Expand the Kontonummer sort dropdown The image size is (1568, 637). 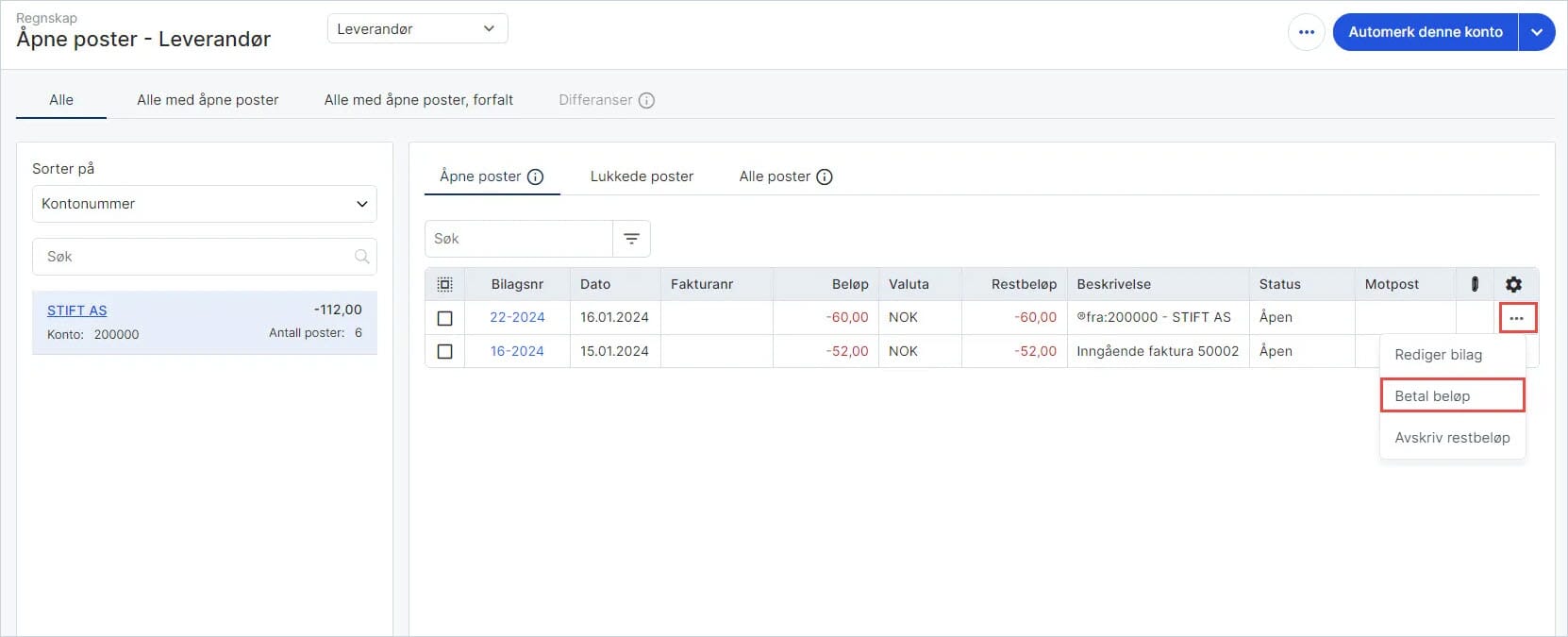pyautogui.click(x=204, y=204)
